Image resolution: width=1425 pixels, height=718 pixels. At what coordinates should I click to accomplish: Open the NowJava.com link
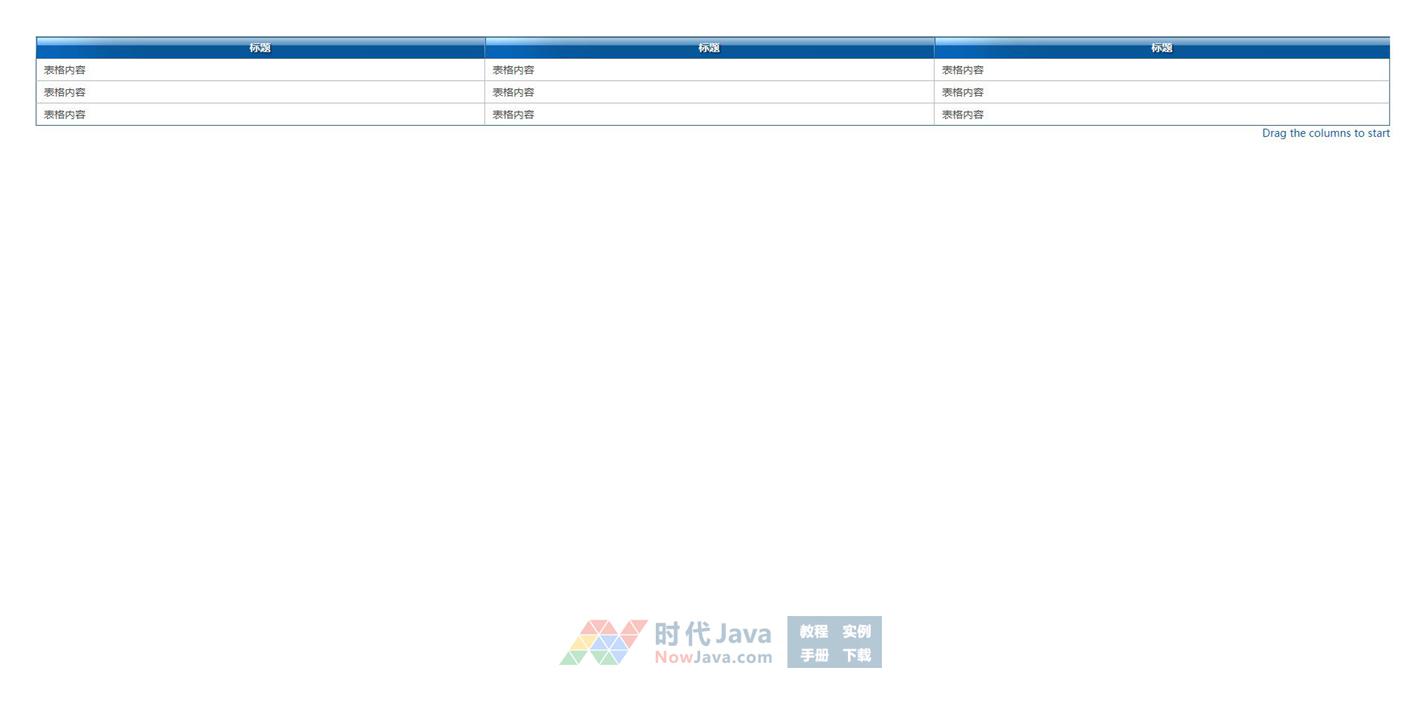tap(713, 658)
